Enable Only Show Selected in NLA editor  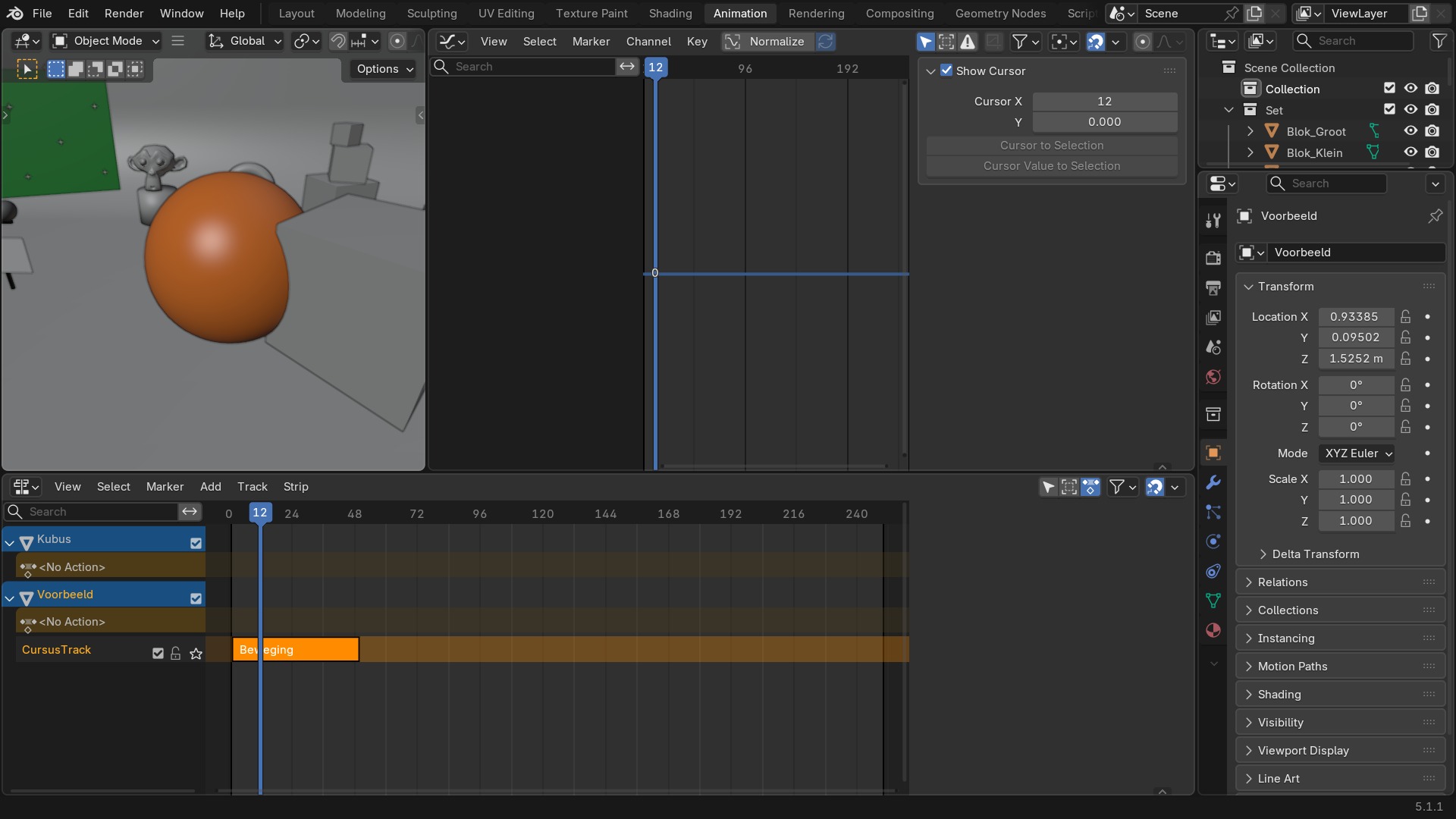[x=1048, y=487]
